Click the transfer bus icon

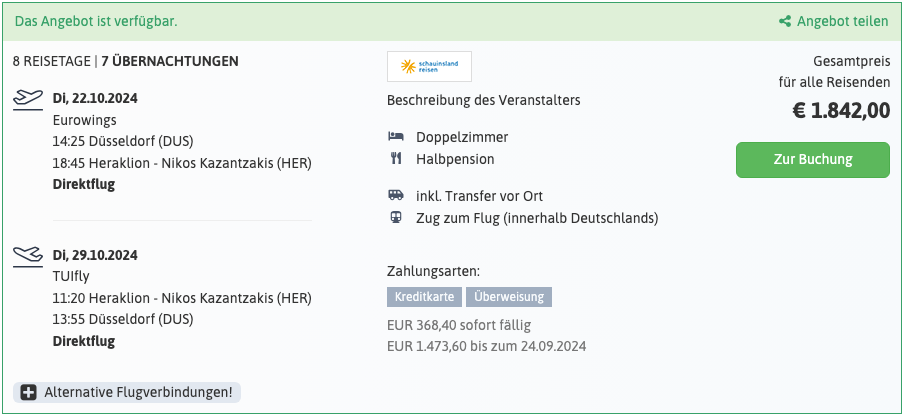point(396,196)
